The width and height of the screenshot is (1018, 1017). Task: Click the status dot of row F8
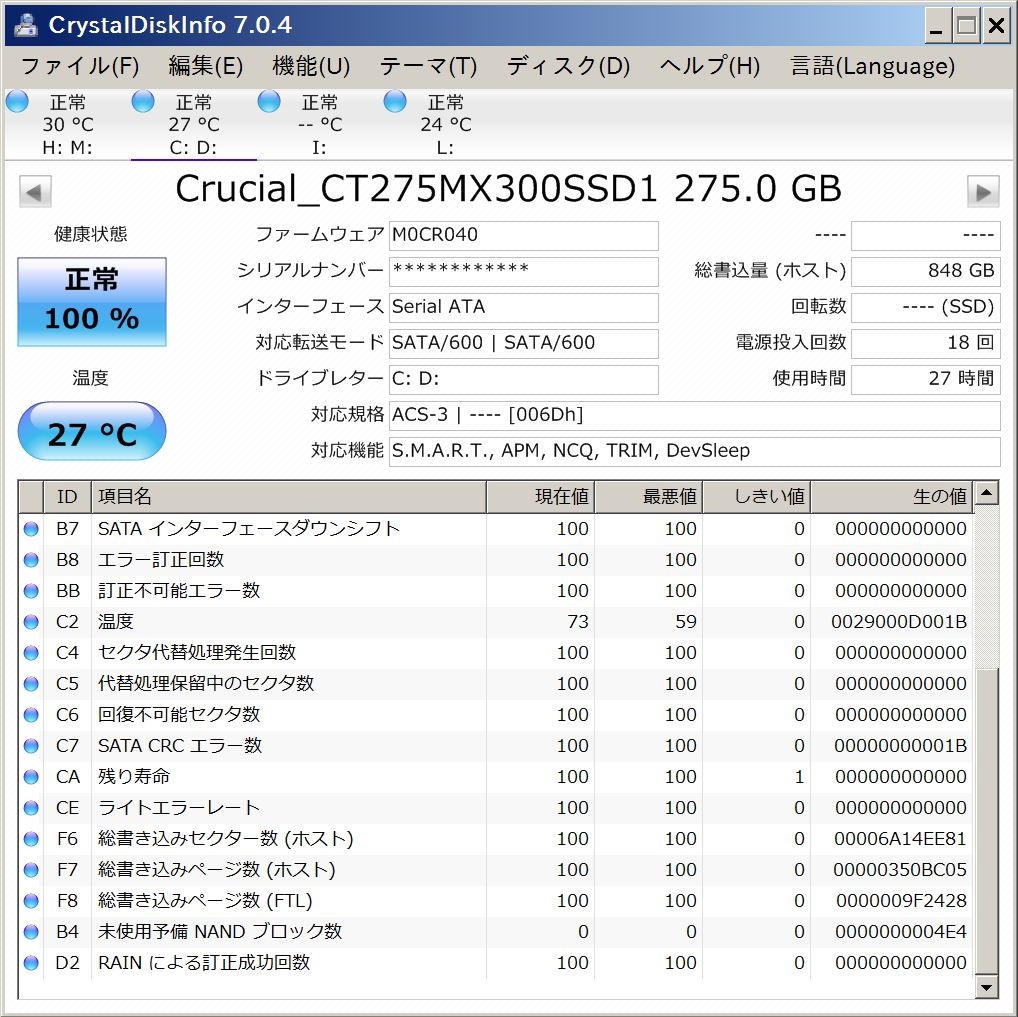(x=31, y=901)
